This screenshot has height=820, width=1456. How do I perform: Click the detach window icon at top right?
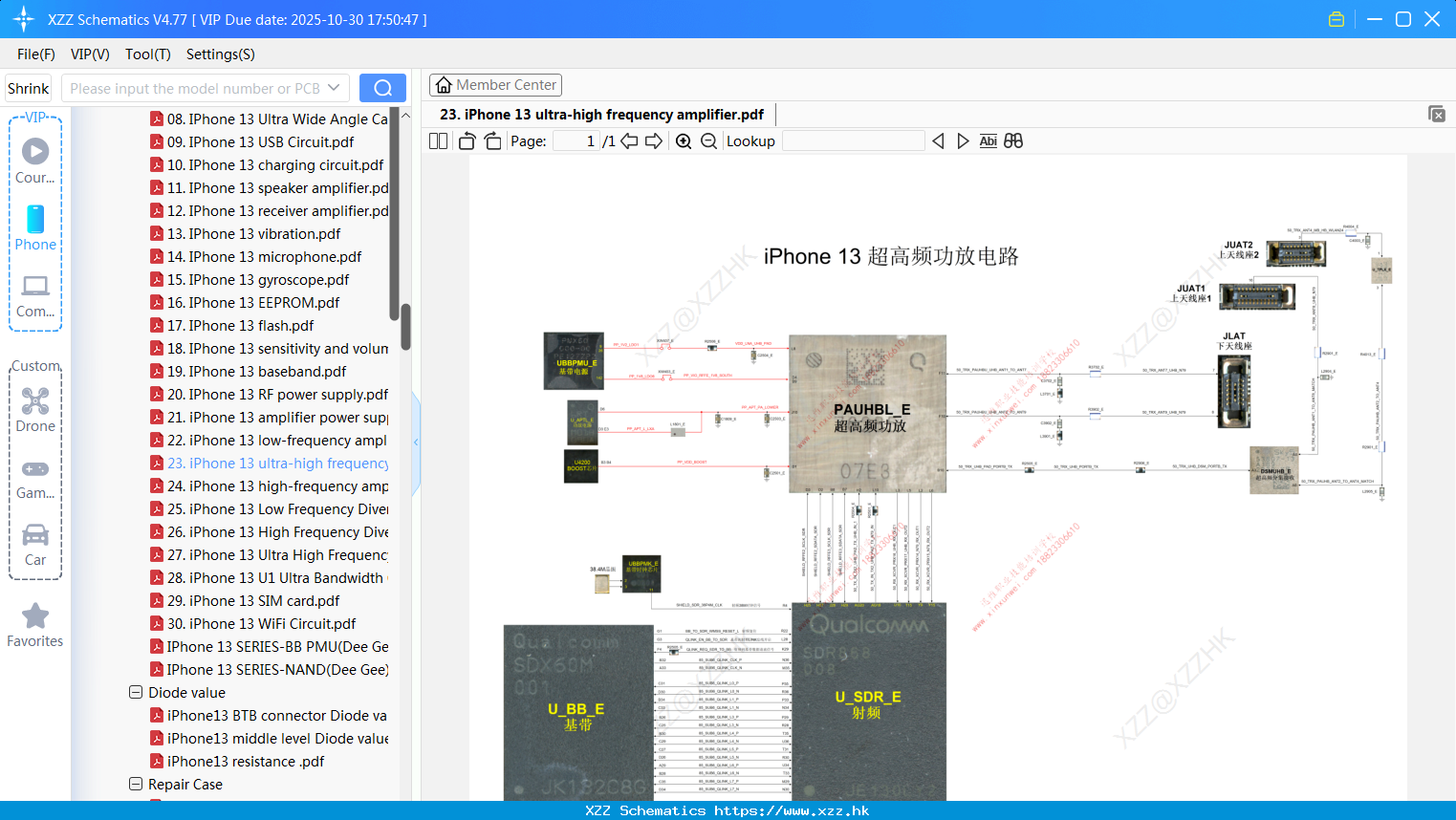[1437, 114]
